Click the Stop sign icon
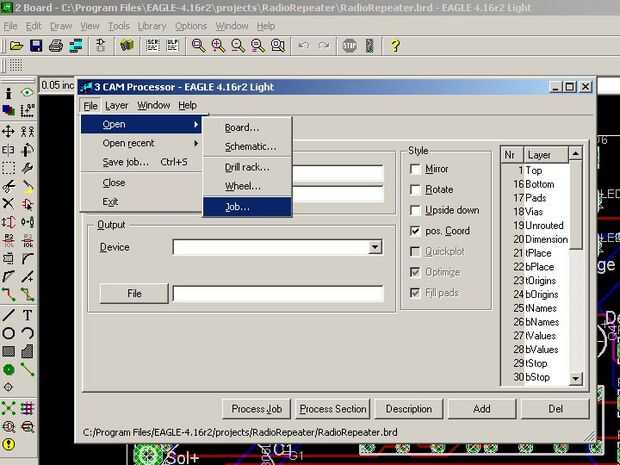Viewport: 620px width, 465px height. (350, 46)
